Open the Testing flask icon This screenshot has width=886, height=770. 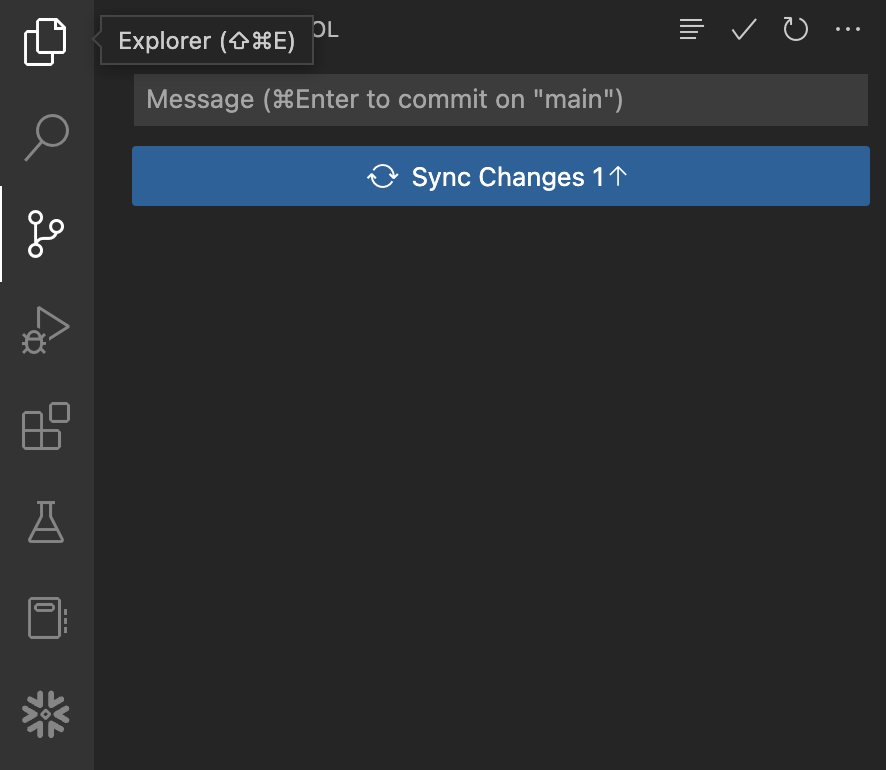(44, 522)
